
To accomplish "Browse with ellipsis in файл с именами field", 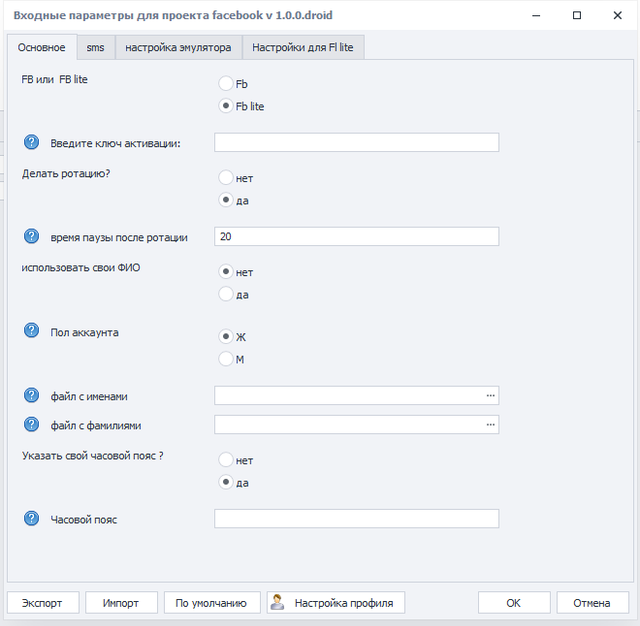I will coord(490,395).
